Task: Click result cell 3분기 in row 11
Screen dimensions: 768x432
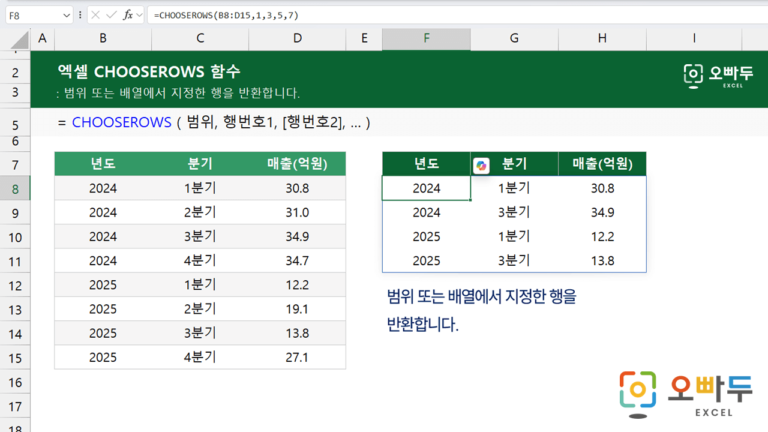Action: point(514,261)
